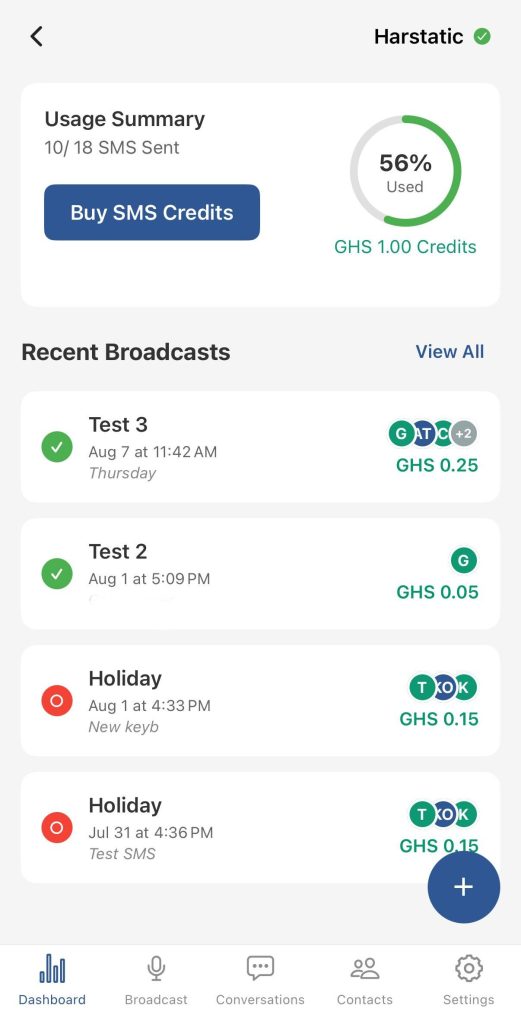Tap the back arrow icon
Screen dimensions: 521x1024
37,37
